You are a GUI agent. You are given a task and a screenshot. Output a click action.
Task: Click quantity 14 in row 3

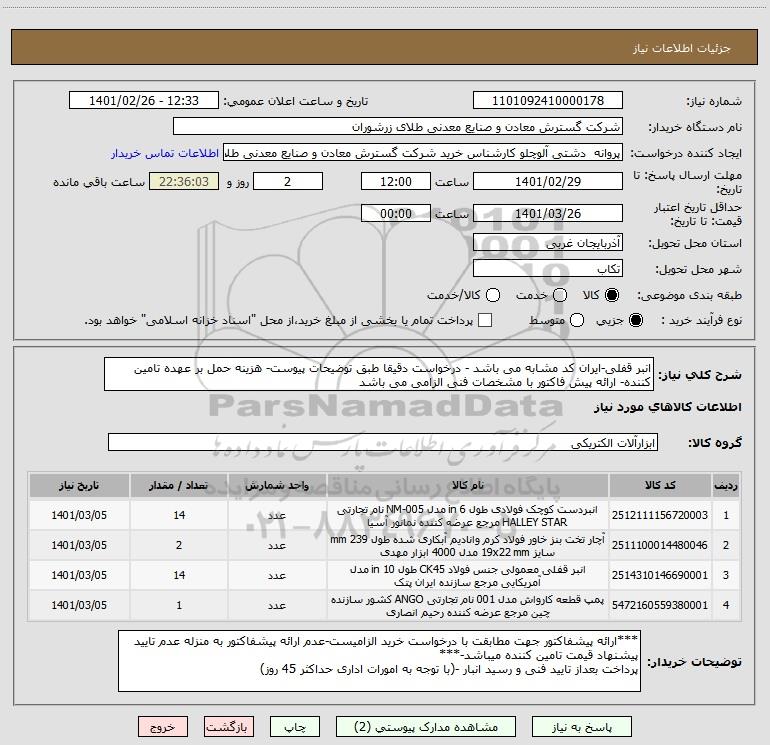click(179, 575)
